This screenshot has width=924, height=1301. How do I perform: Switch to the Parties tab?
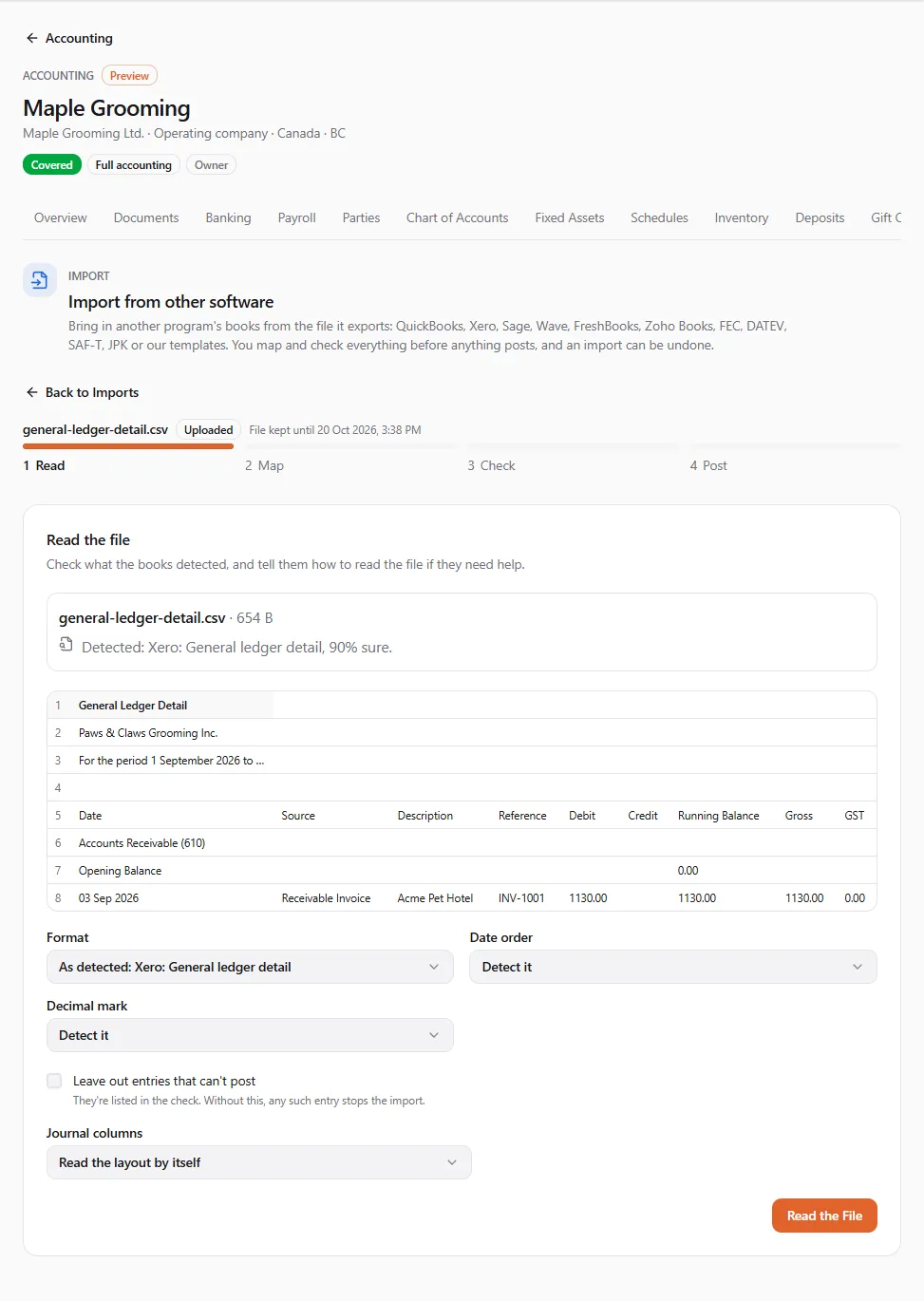pyautogui.click(x=362, y=217)
